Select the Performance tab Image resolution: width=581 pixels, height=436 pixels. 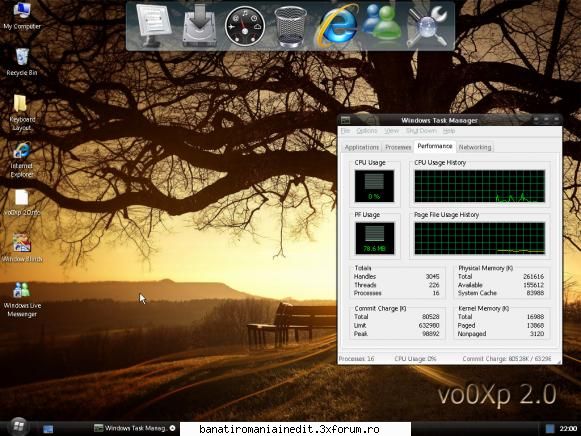[x=435, y=146]
